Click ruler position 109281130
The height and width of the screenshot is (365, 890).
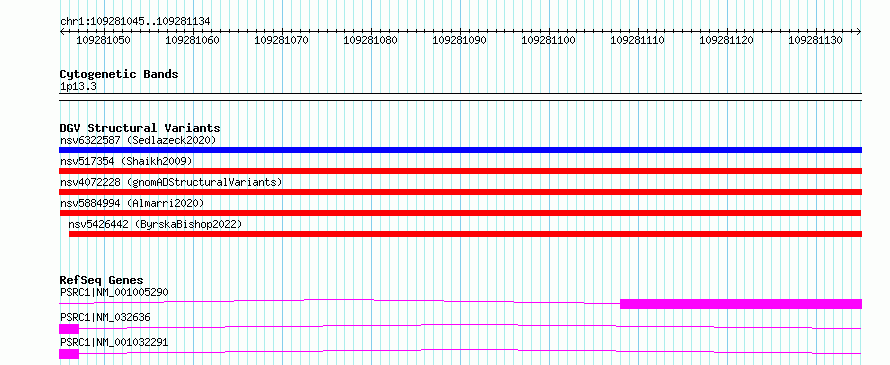(x=816, y=40)
